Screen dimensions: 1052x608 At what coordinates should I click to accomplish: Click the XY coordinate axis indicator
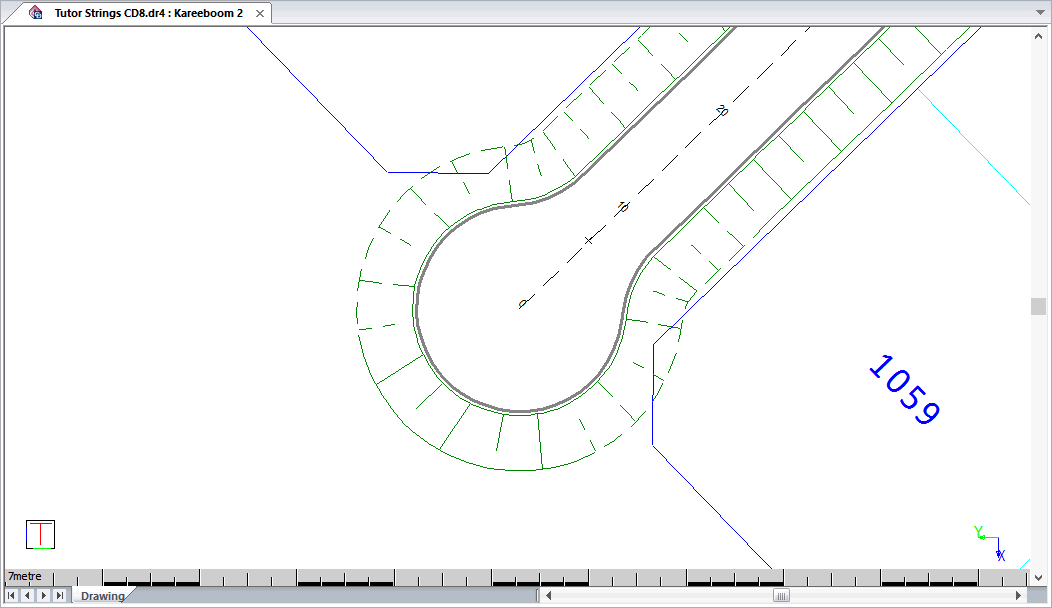[x=988, y=543]
